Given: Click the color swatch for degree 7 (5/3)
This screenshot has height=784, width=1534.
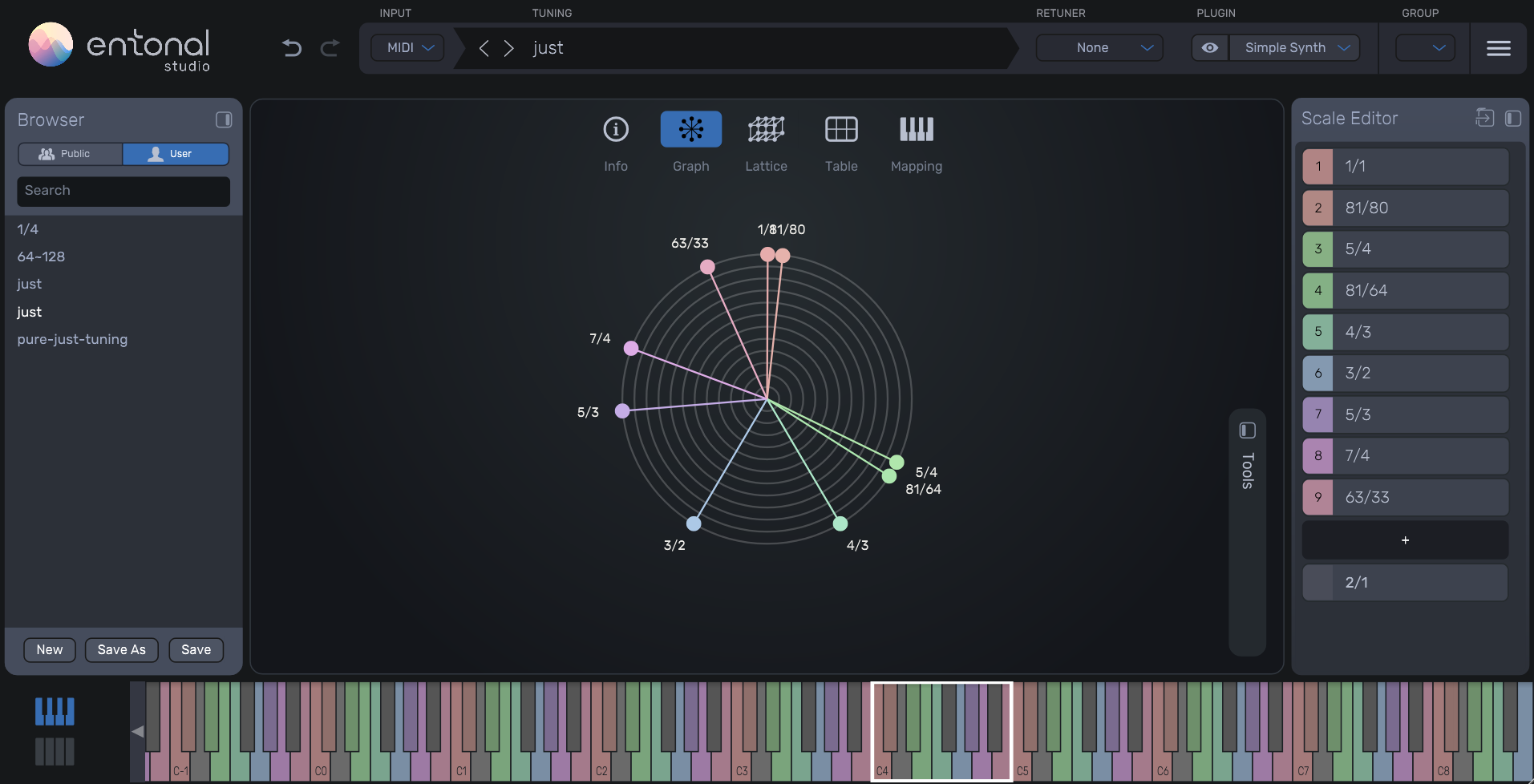Looking at the screenshot, I should [x=1317, y=414].
